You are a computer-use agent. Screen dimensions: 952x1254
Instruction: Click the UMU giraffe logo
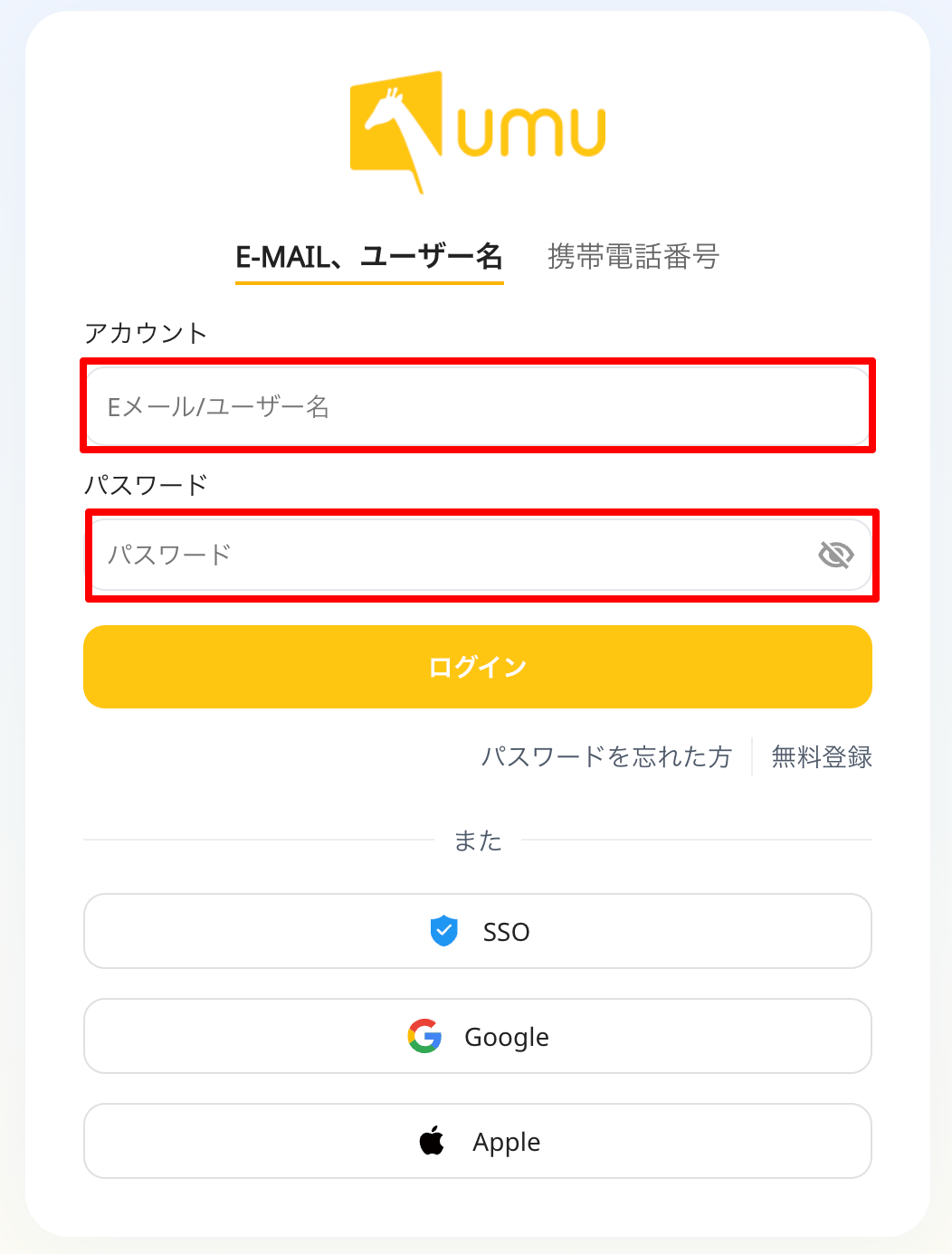[x=396, y=132]
